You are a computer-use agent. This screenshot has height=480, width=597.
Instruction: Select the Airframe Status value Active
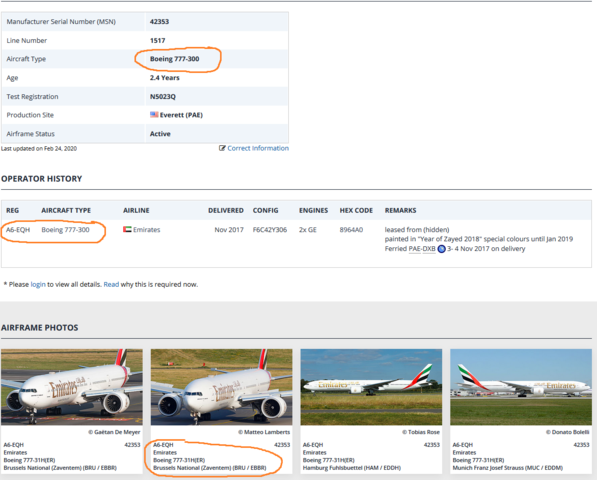160,134
